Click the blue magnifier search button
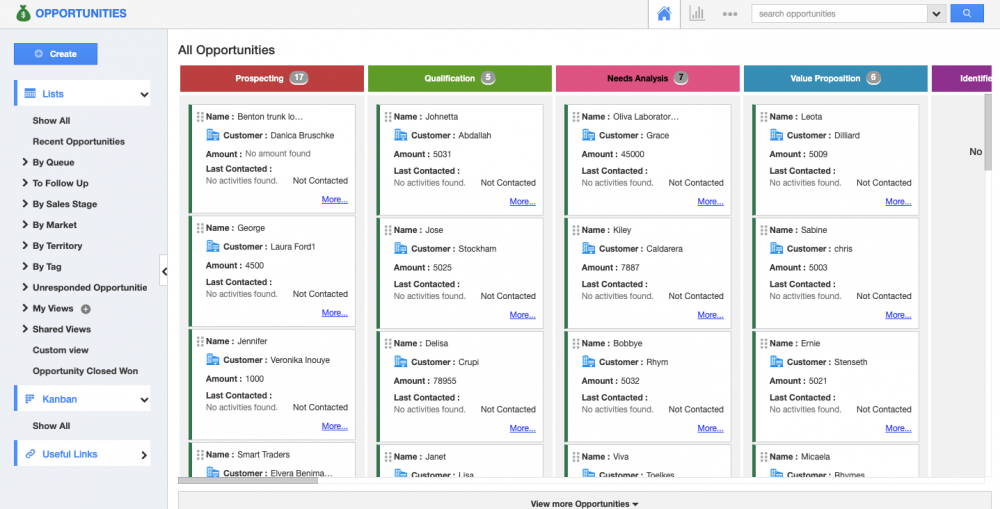Image resolution: width=1000 pixels, height=509 pixels. (x=966, y=14)
